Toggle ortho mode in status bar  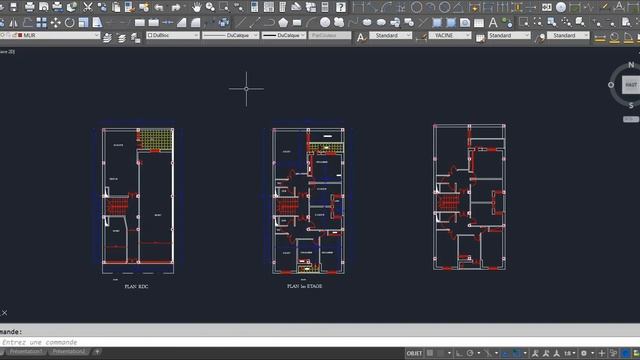point(459,353)
